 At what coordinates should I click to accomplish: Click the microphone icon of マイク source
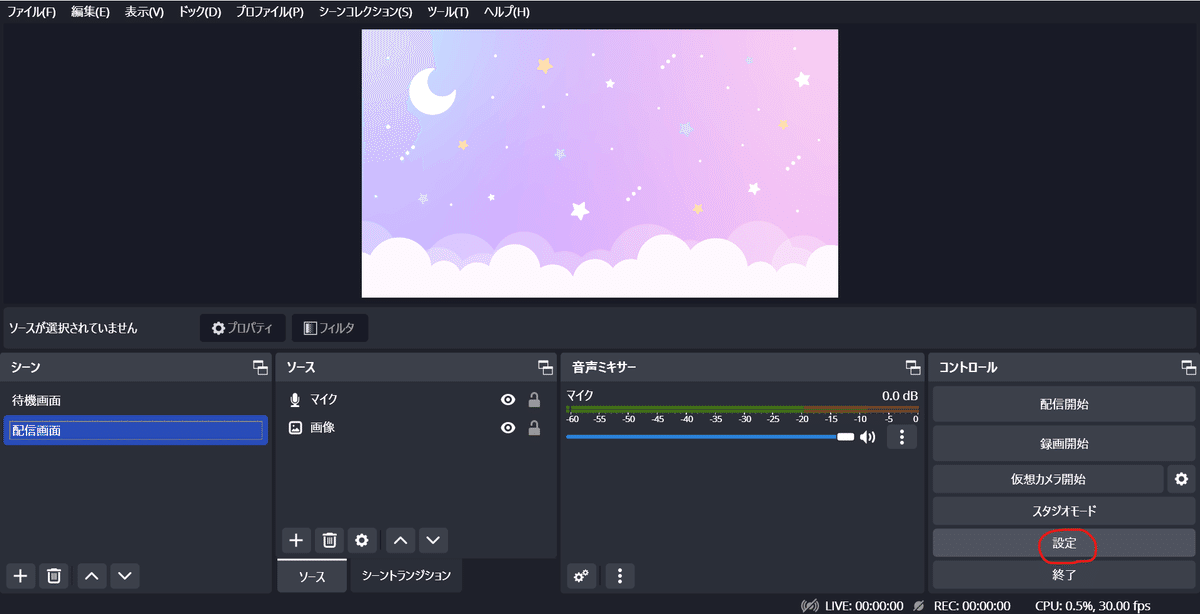(295, 400)
